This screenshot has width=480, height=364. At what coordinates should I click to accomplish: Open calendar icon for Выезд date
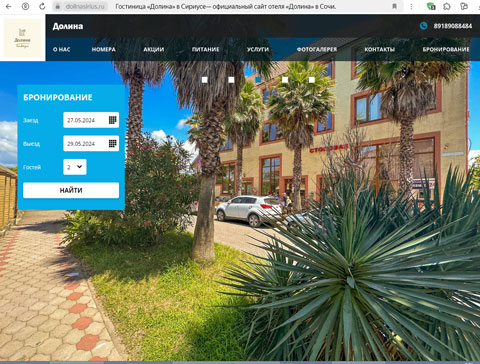pos(113,143)
